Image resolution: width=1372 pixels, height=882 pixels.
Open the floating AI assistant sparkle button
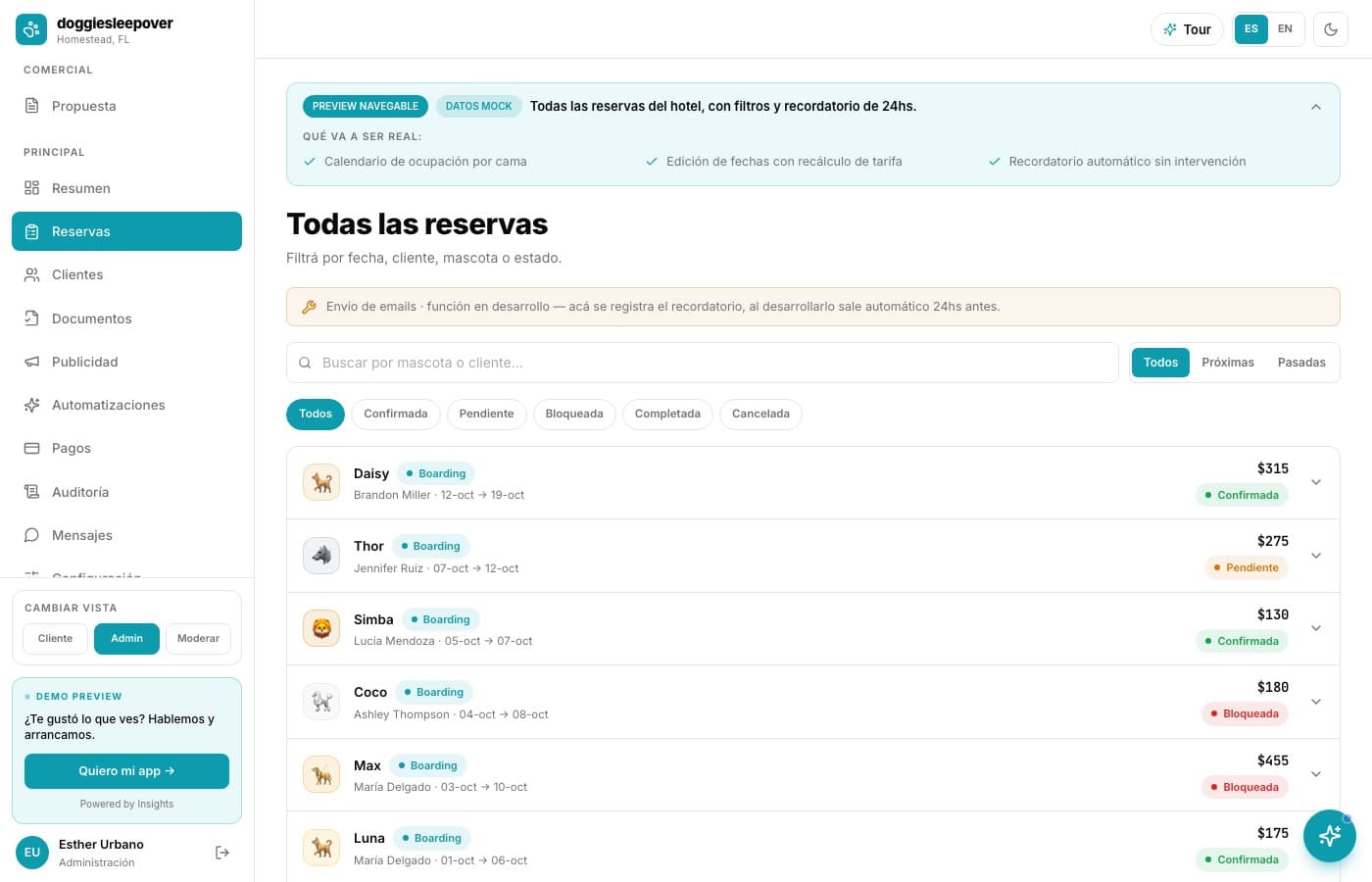(x=1330, y=836)
